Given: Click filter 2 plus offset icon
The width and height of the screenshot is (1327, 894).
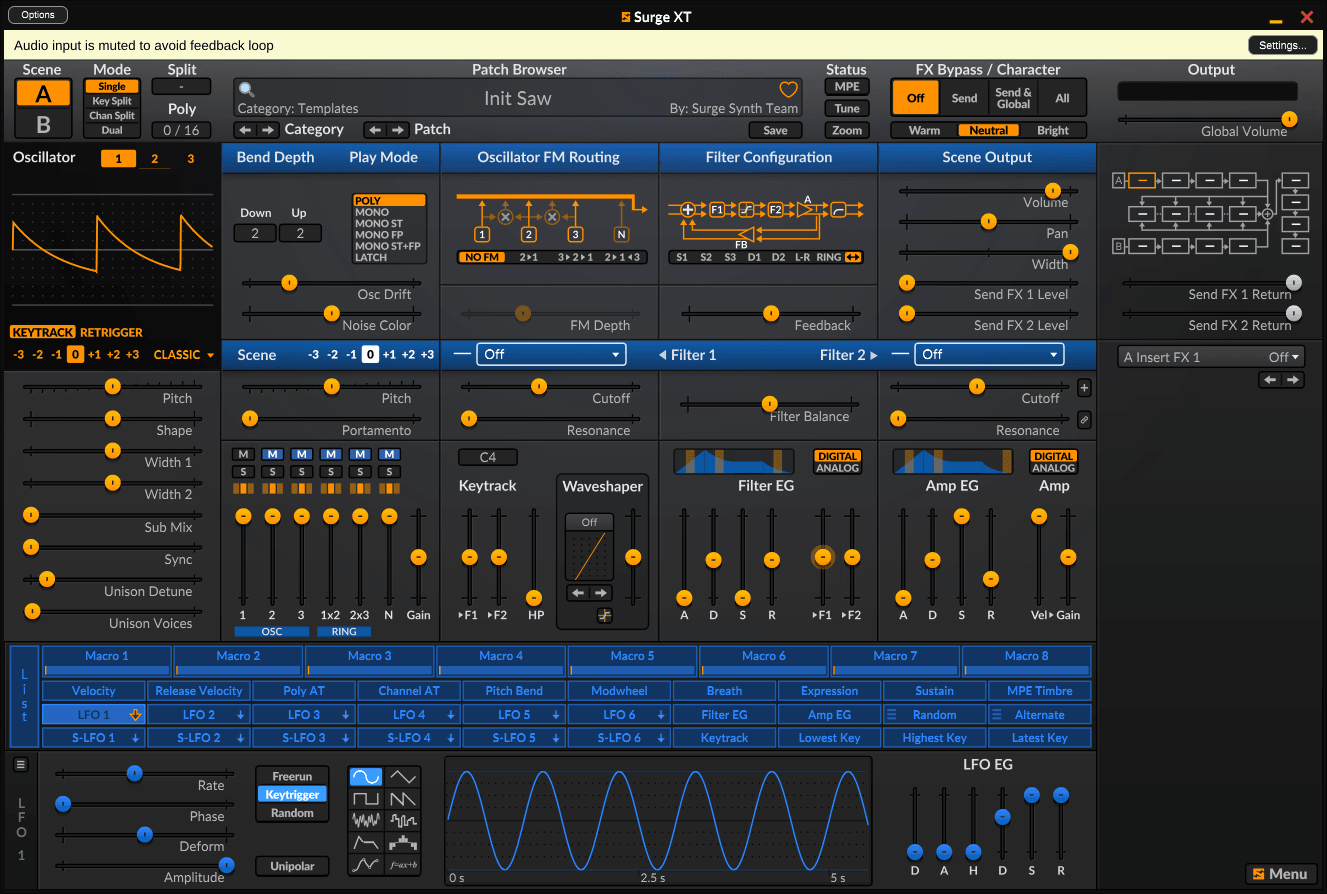Looking at the screenshot, I should pos(1084,388).
